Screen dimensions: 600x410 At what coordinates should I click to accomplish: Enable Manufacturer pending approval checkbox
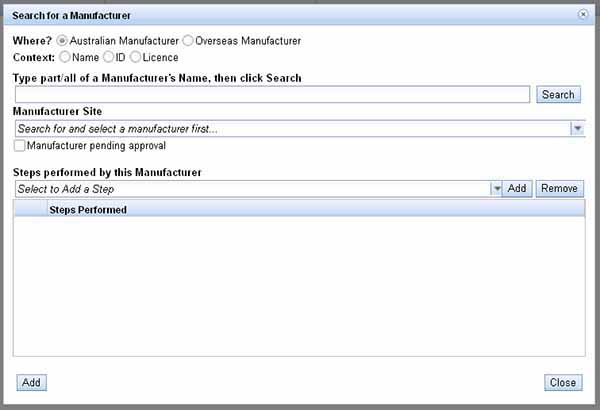click(20, 146)
